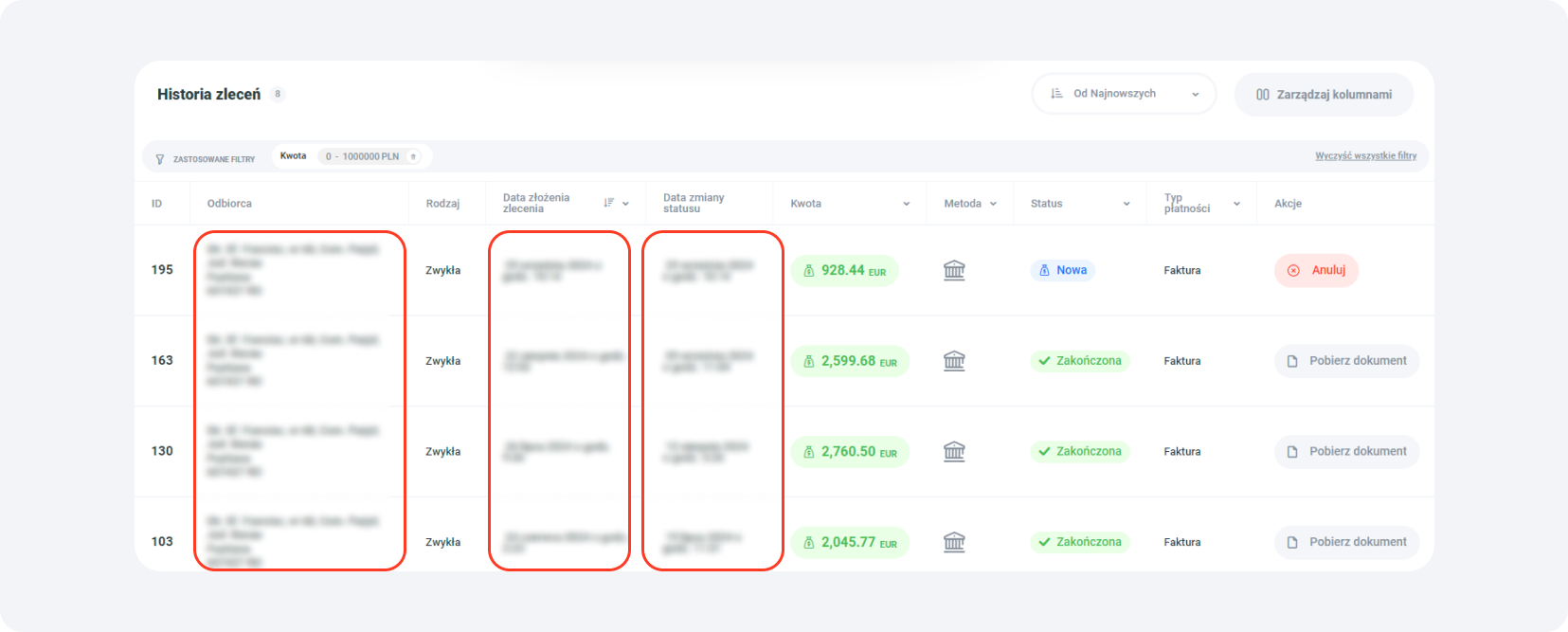Image resolution: width=1568 pixels, height=632 pixels.
Task: Click bank method icon for order 130
Action: 954,452
